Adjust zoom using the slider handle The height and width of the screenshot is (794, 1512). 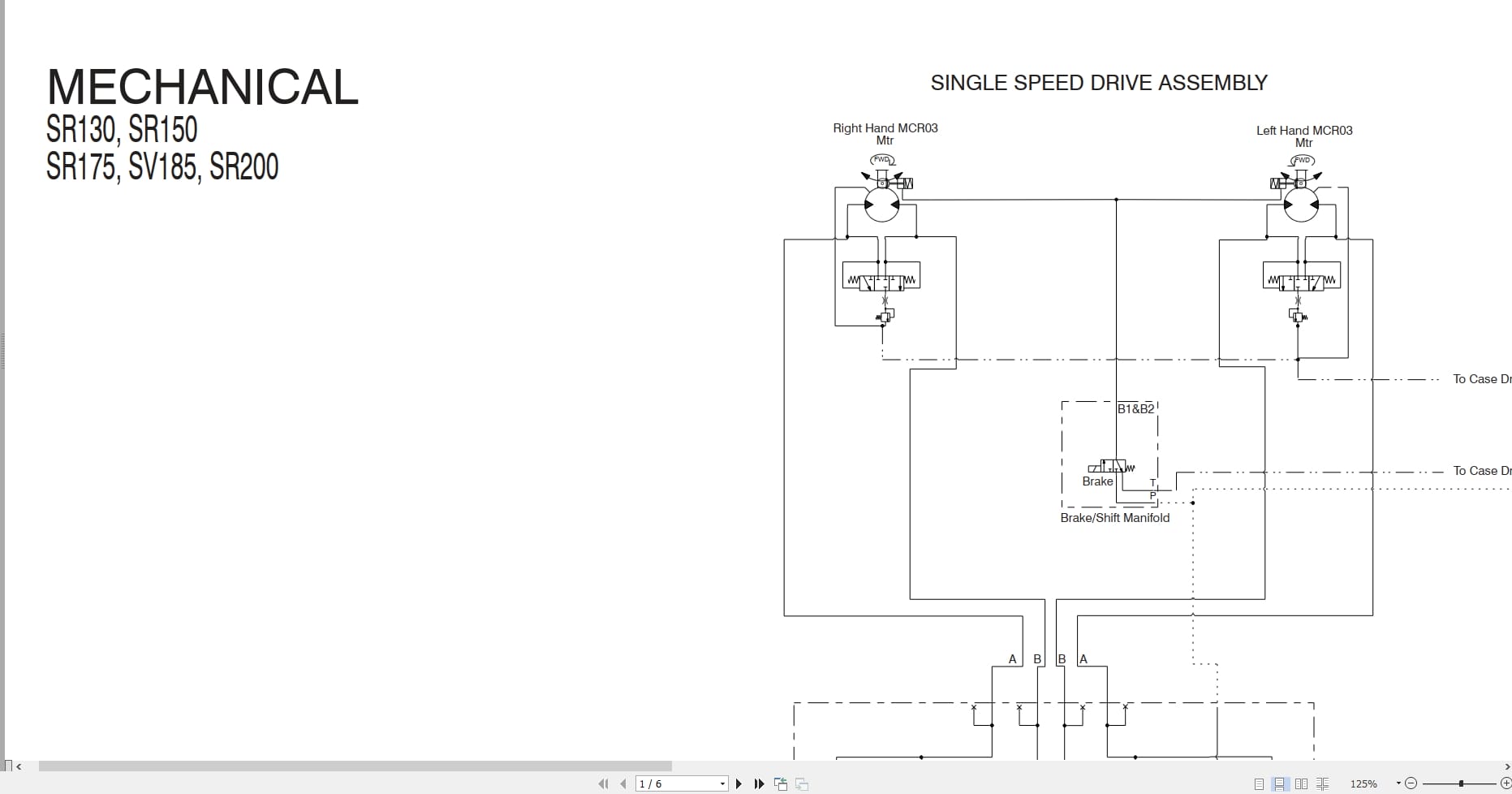1461,783
